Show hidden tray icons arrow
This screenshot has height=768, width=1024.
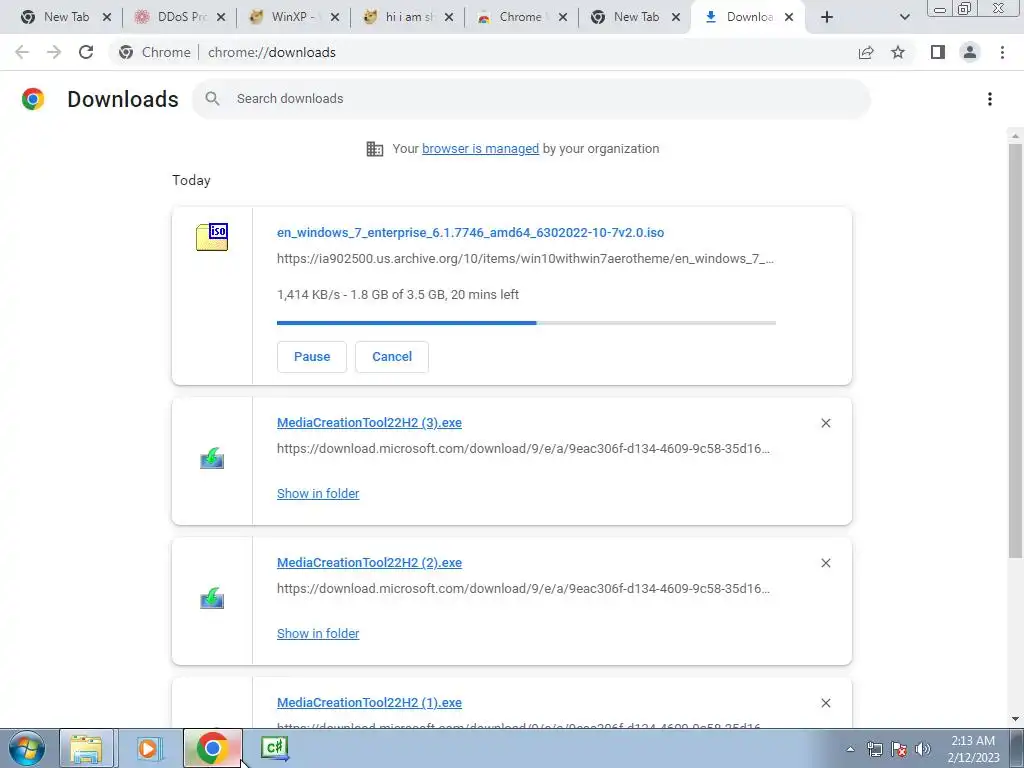pyautogui.click(x=850, y=749)
